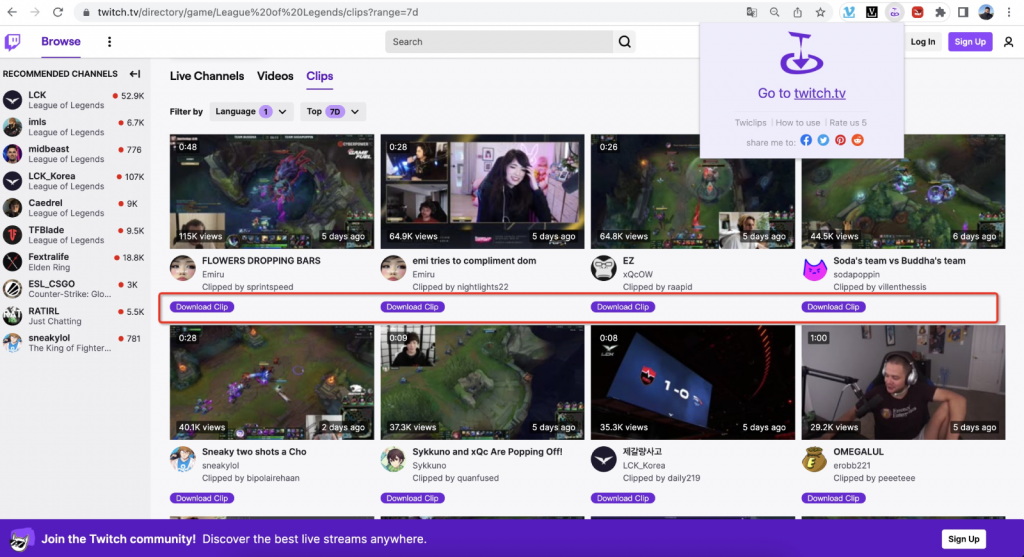Open the Chrome three-dot menu

(x=1009, y=12)
